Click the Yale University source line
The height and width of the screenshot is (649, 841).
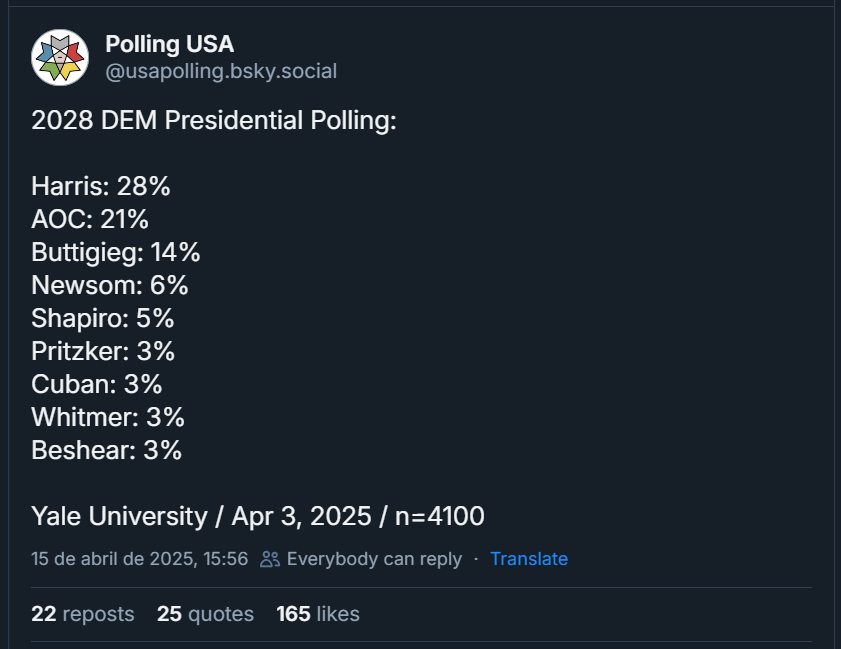(x=258, y=516)
